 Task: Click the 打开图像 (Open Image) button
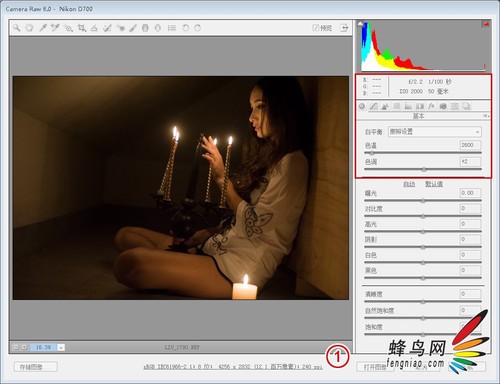pos(374,367)
